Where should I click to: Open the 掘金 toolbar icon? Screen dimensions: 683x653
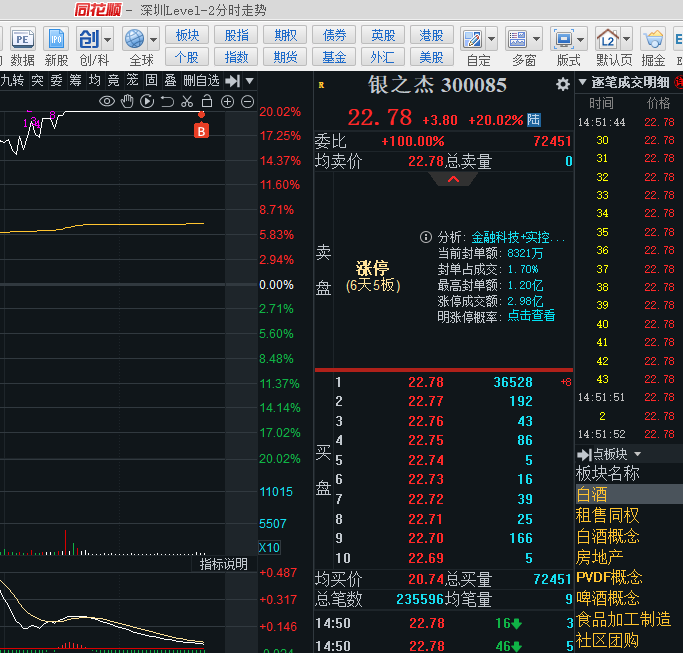tap(653, 46)
